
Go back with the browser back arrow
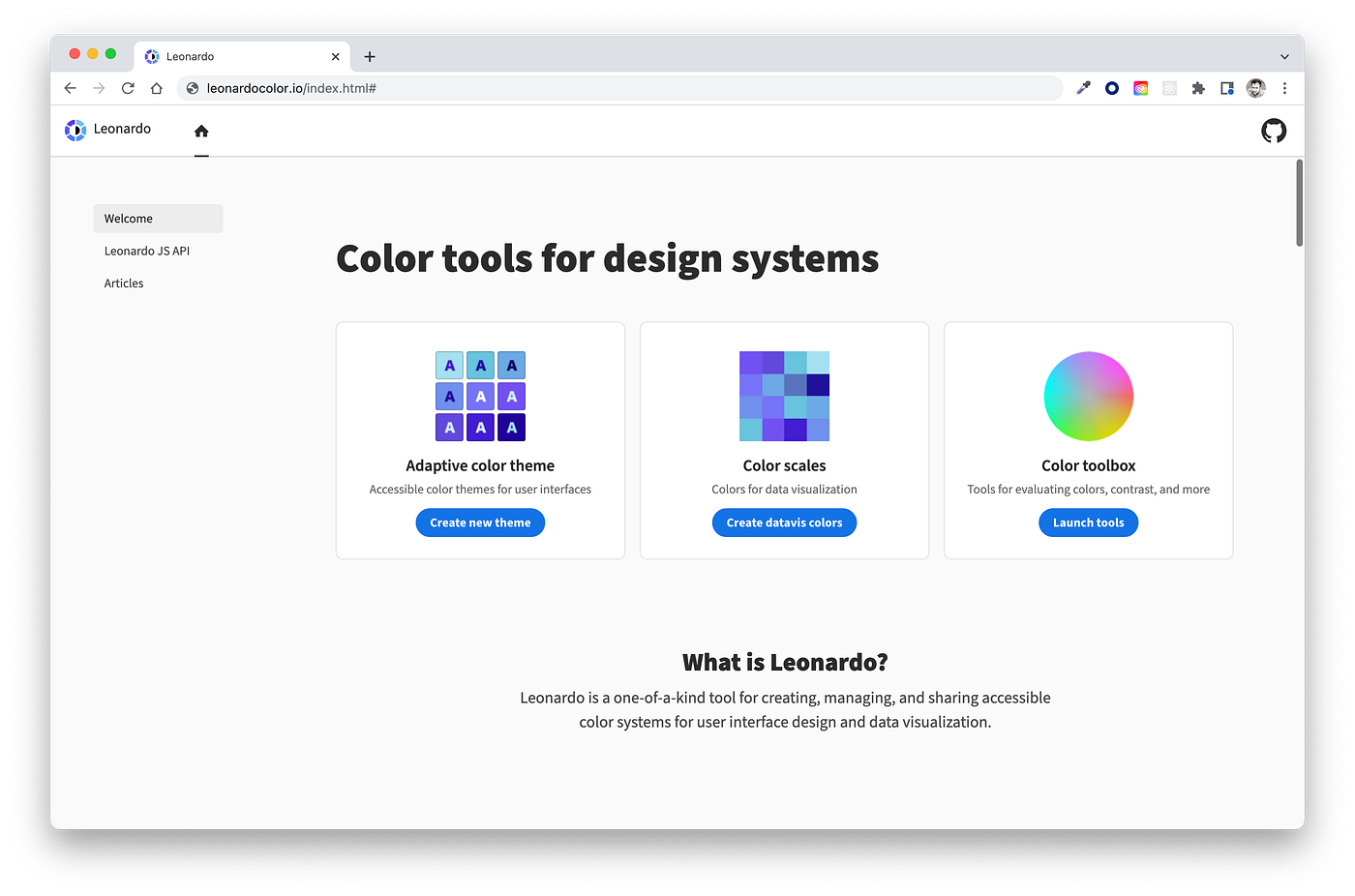point(70,88)
